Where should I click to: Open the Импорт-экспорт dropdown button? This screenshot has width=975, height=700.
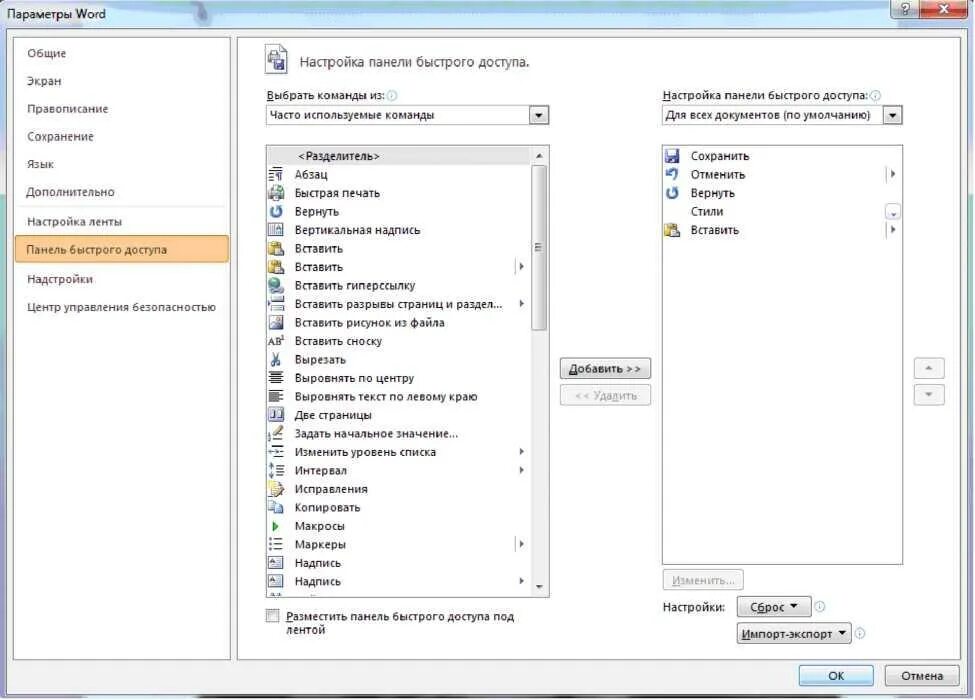tap(794, 633)
